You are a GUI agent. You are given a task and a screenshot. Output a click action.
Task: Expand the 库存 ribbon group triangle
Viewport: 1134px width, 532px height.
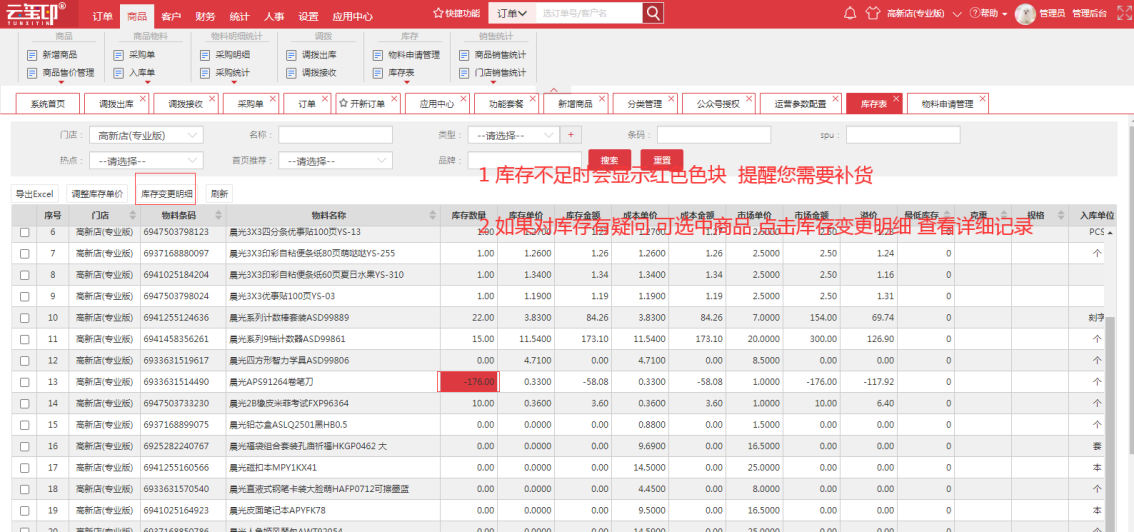(x=406, y=82)
